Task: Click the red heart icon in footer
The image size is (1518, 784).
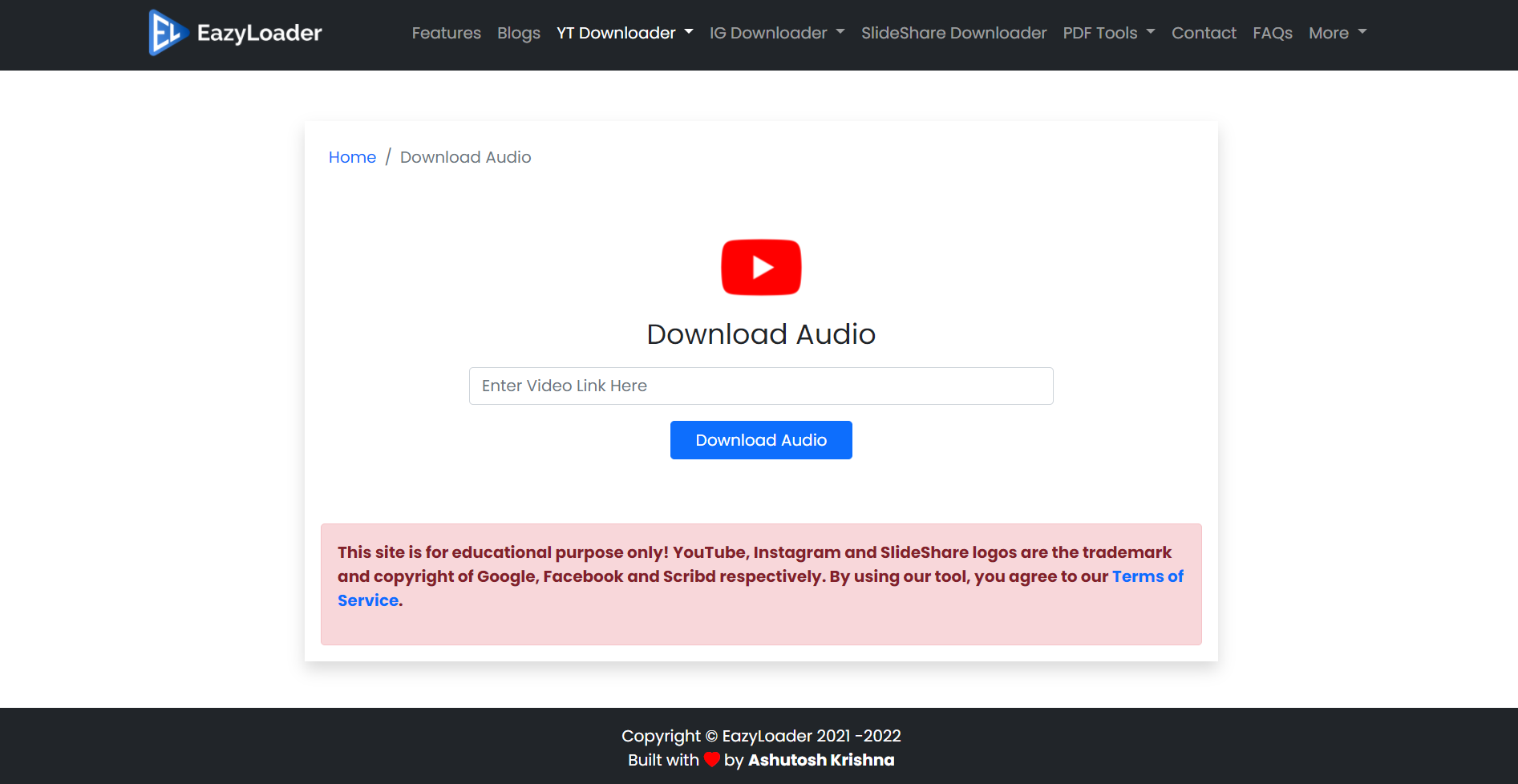Action: [x=711, y=759]
